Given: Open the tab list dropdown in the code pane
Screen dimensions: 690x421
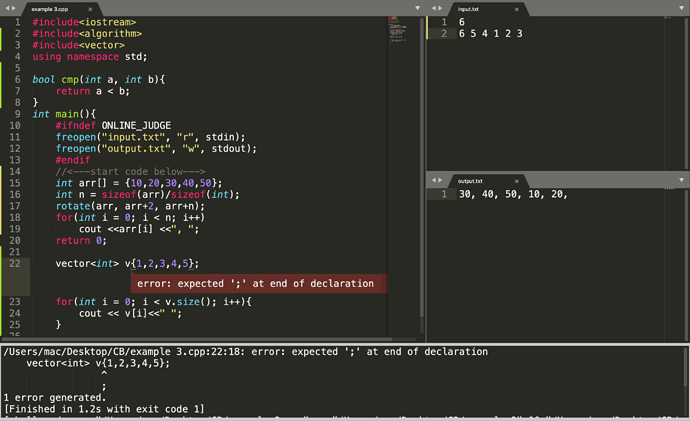Looking at the screenshot, I should 416,8.
